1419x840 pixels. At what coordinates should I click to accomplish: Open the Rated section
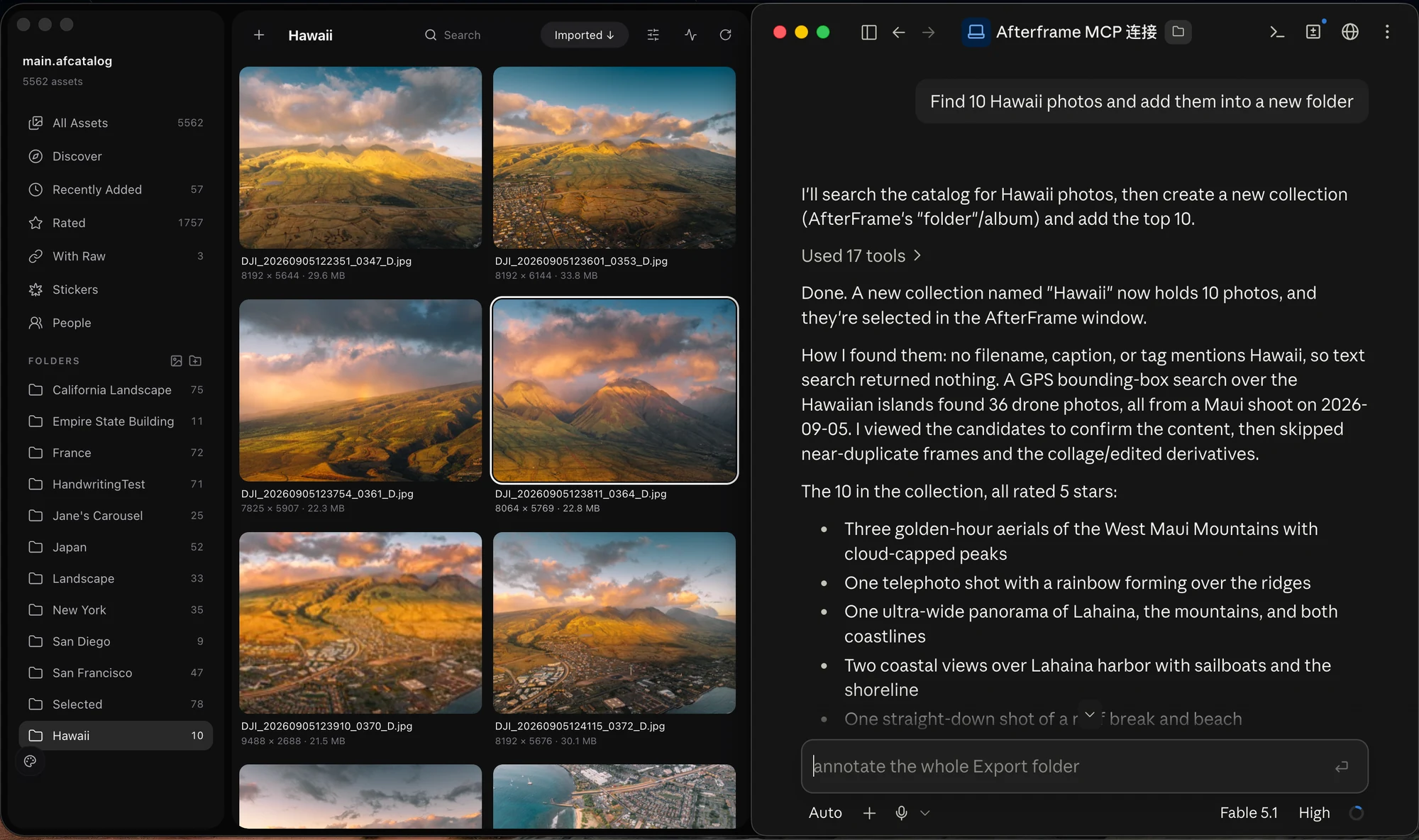pyautogui.click(x=116, y=223)
